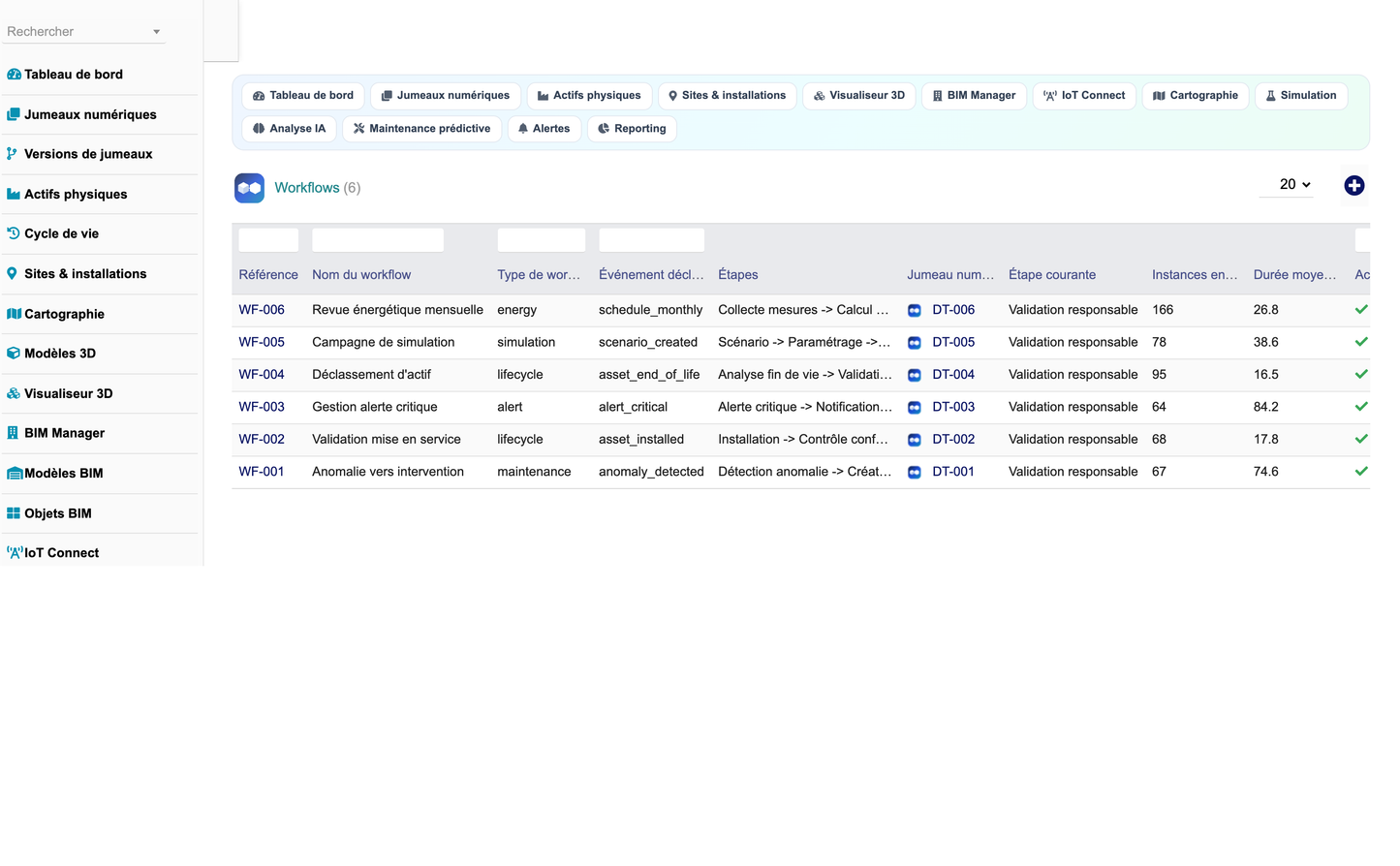This screenshot has width=1400, height=866.
Task: Click the digital twin icon beside DT-003
Action: (x=915, y=408)
